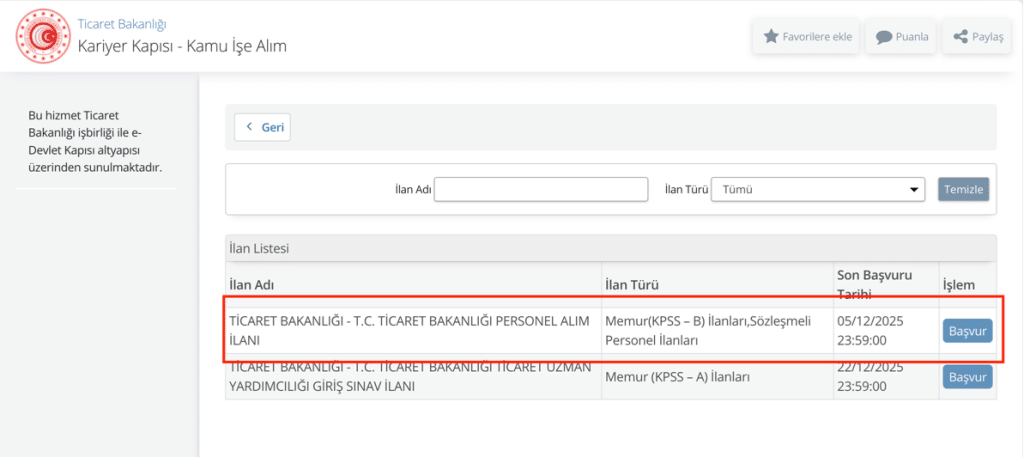
Task: Focus the İlan Adı search field
Action: tap(541, 189)
